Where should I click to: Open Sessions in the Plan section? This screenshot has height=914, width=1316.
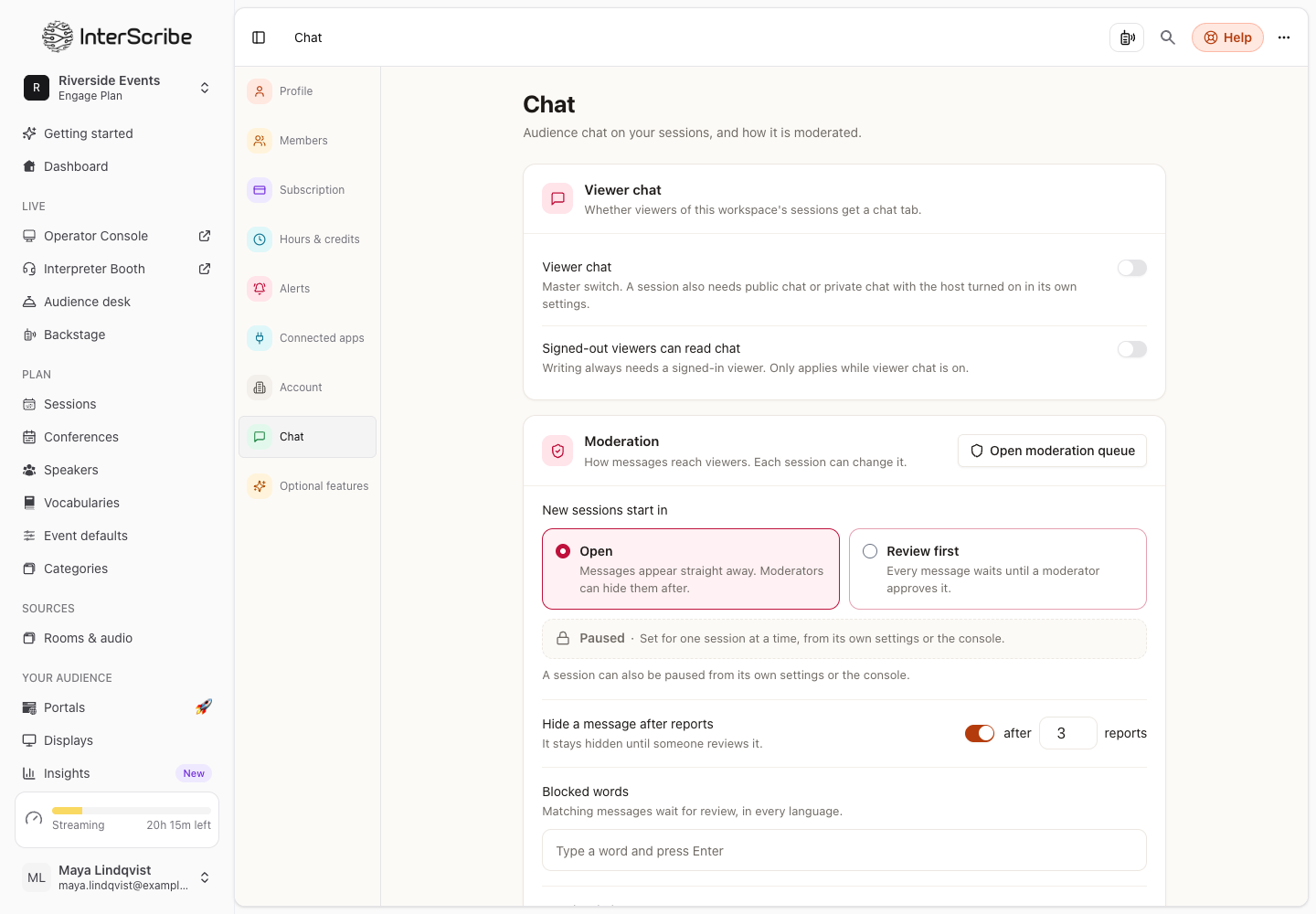(117, 404)
